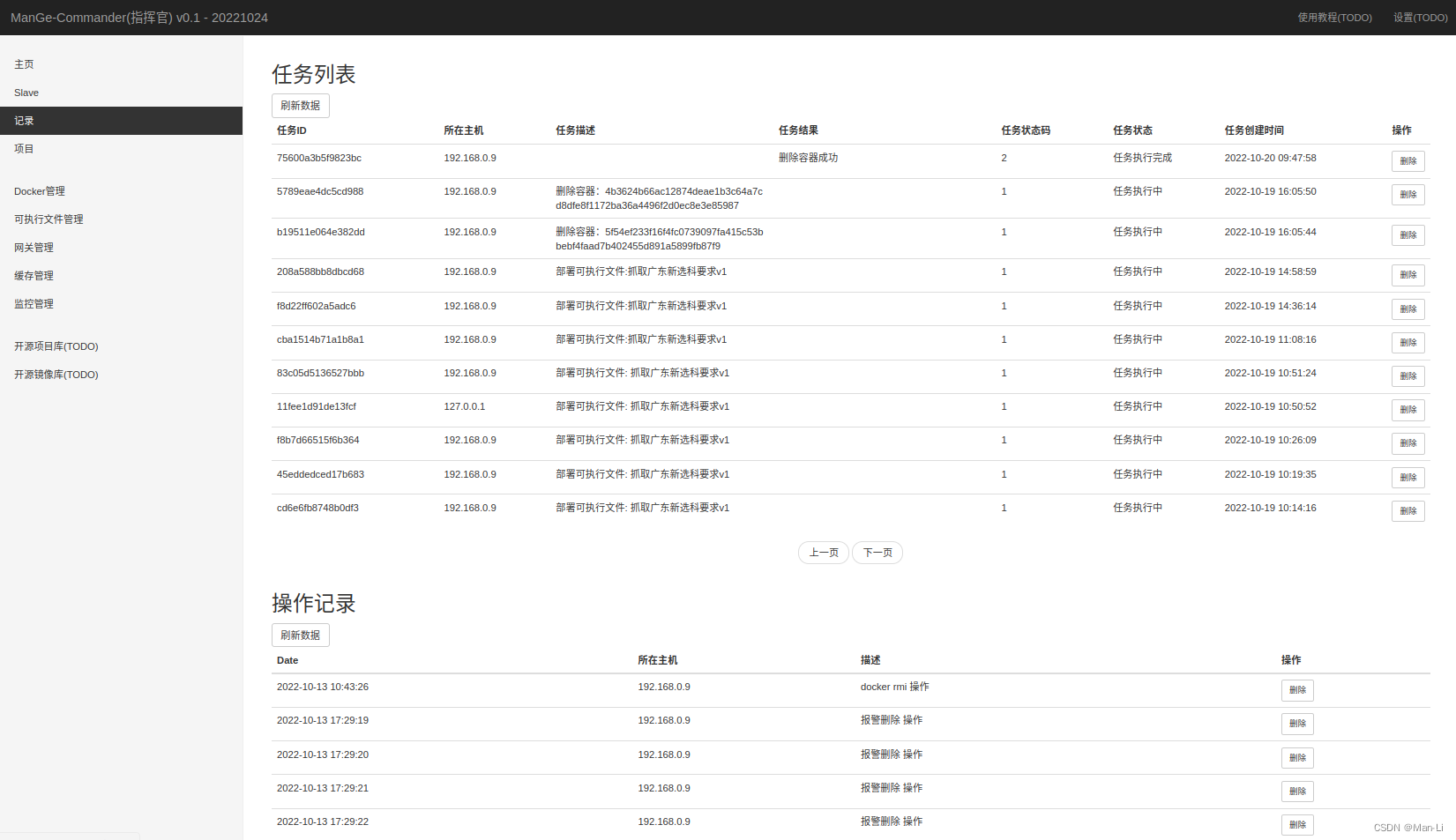Viewport: 1456px width, 840px height.
Task: Open 使用教程(TODO) in top bar
Action: [x=1334, y=18]
